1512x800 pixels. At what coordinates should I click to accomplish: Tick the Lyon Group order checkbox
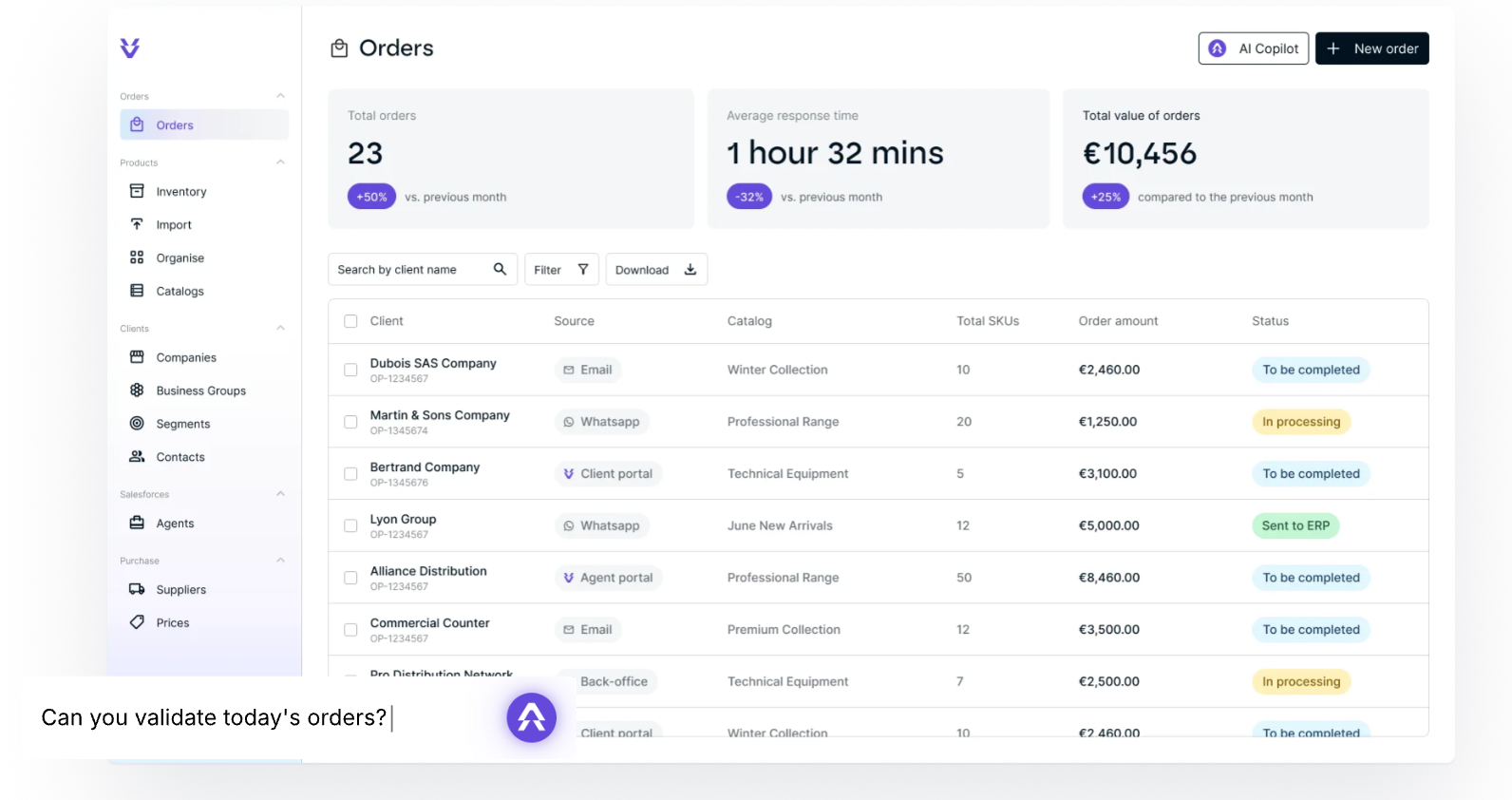(x=350, y=525)
